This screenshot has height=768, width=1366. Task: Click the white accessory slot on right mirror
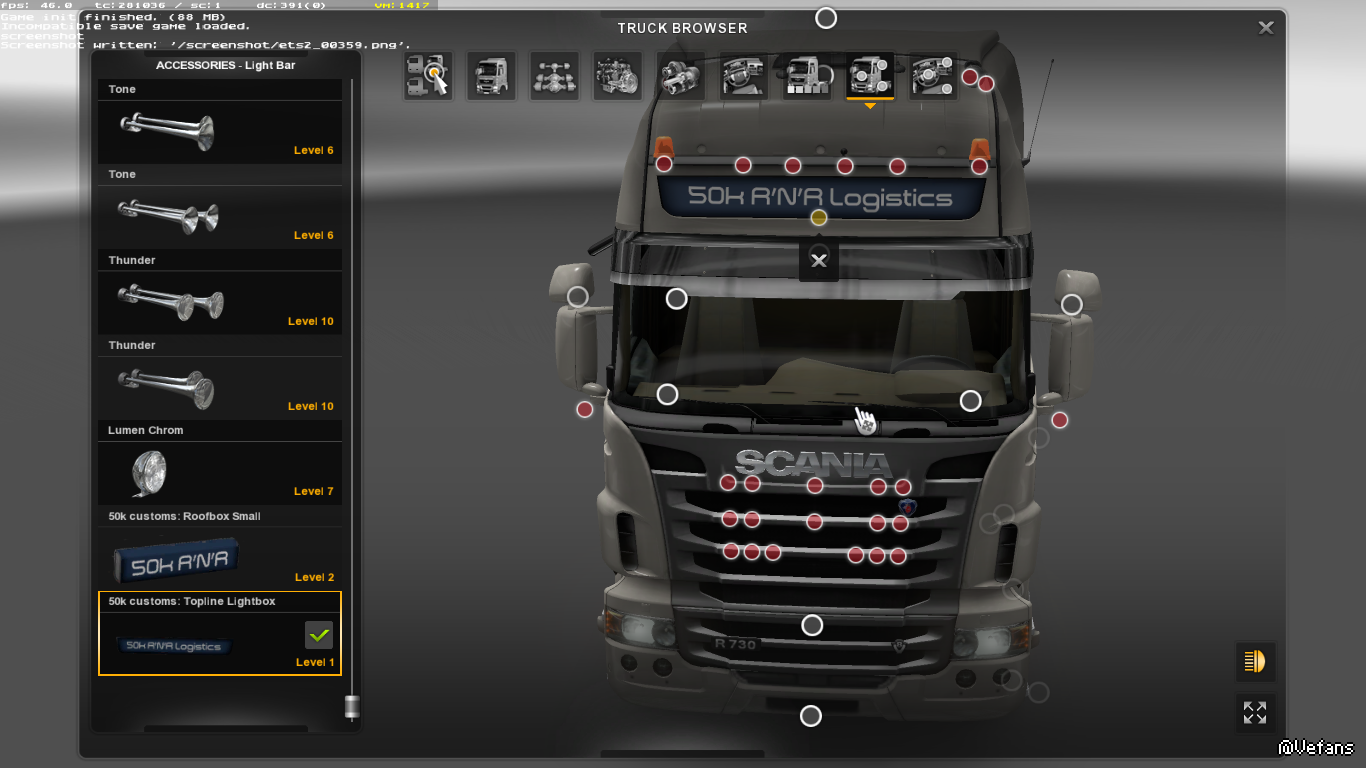1072,305
